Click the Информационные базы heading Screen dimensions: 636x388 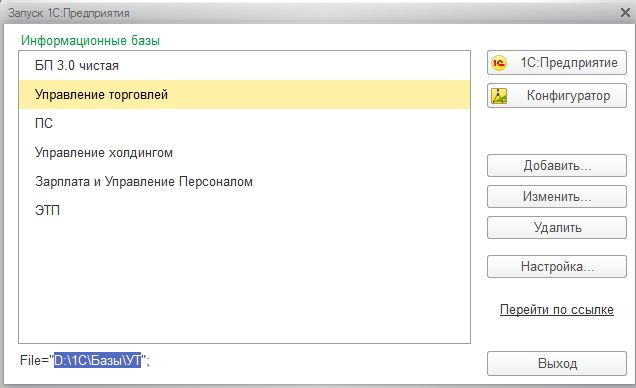click(90, 41)
